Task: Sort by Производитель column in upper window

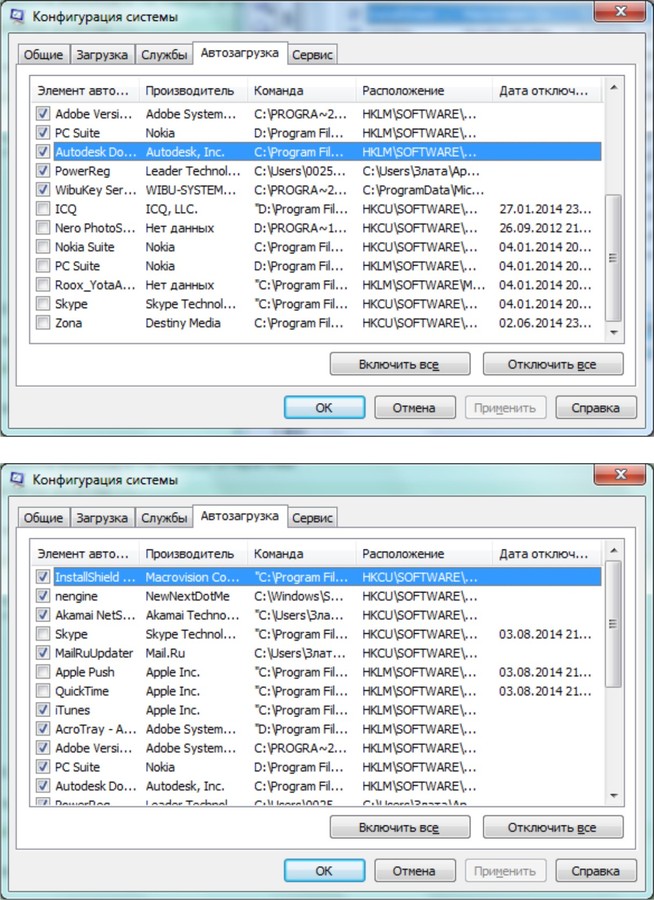Action: (x=193, y=91)
